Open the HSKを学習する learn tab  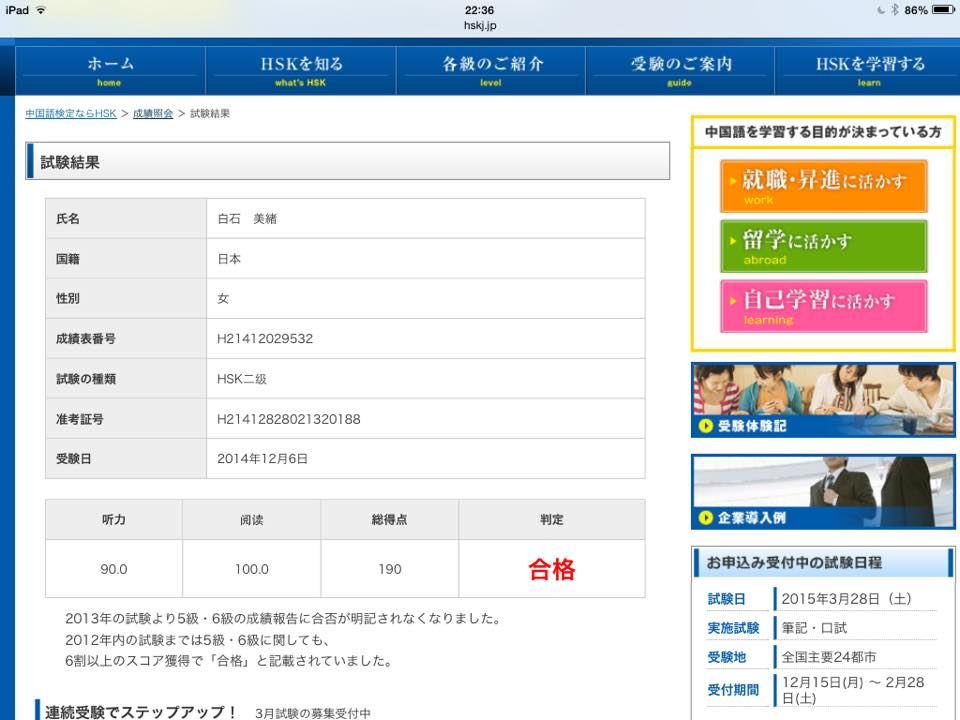coord(869,71)
